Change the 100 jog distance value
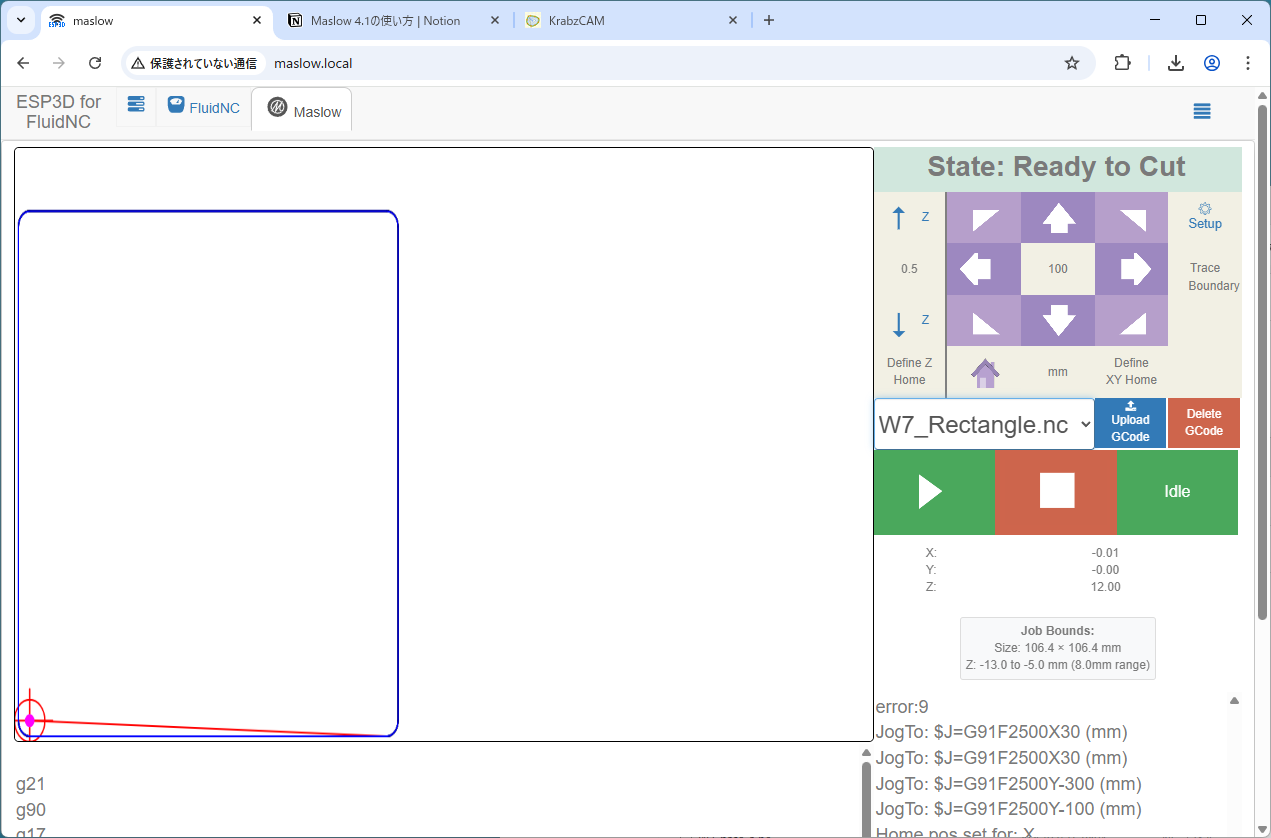 point(1058,269)
